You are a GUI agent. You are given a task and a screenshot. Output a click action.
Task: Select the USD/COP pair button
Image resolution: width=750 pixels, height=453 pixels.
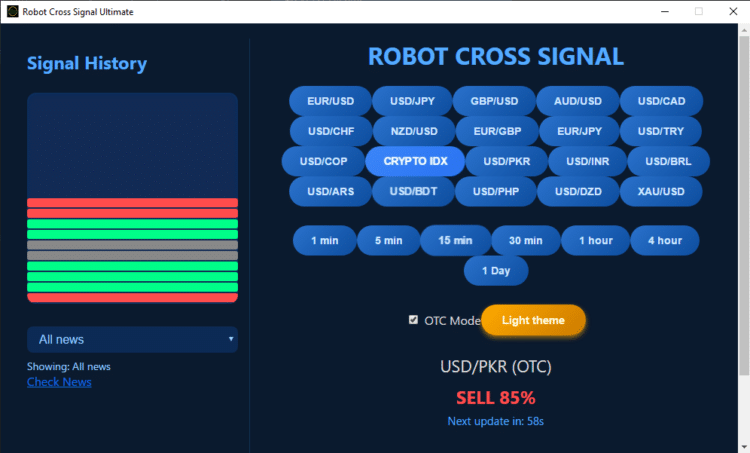[x=323, y=161]
